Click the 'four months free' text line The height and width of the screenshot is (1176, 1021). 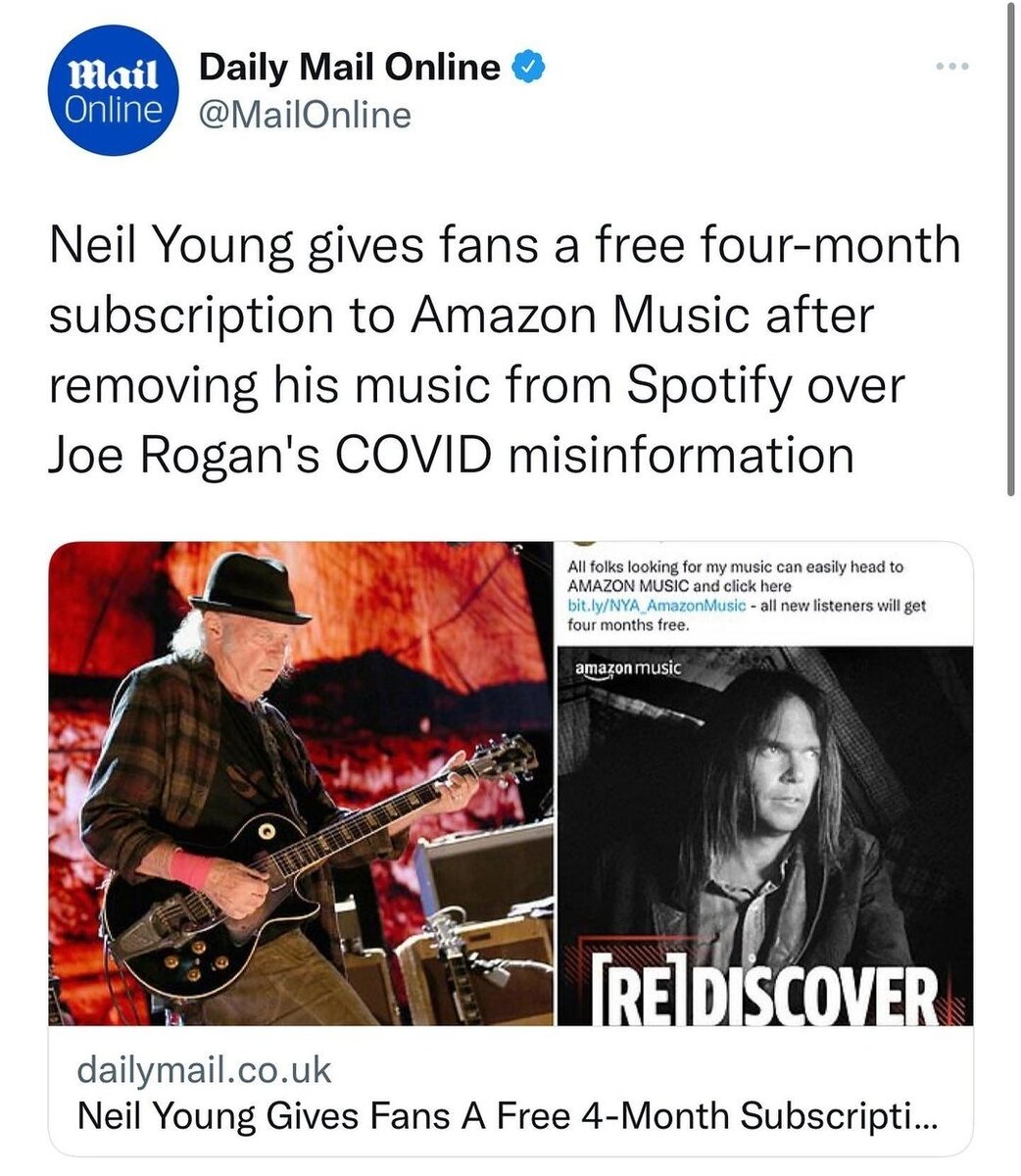click(629, 624)
